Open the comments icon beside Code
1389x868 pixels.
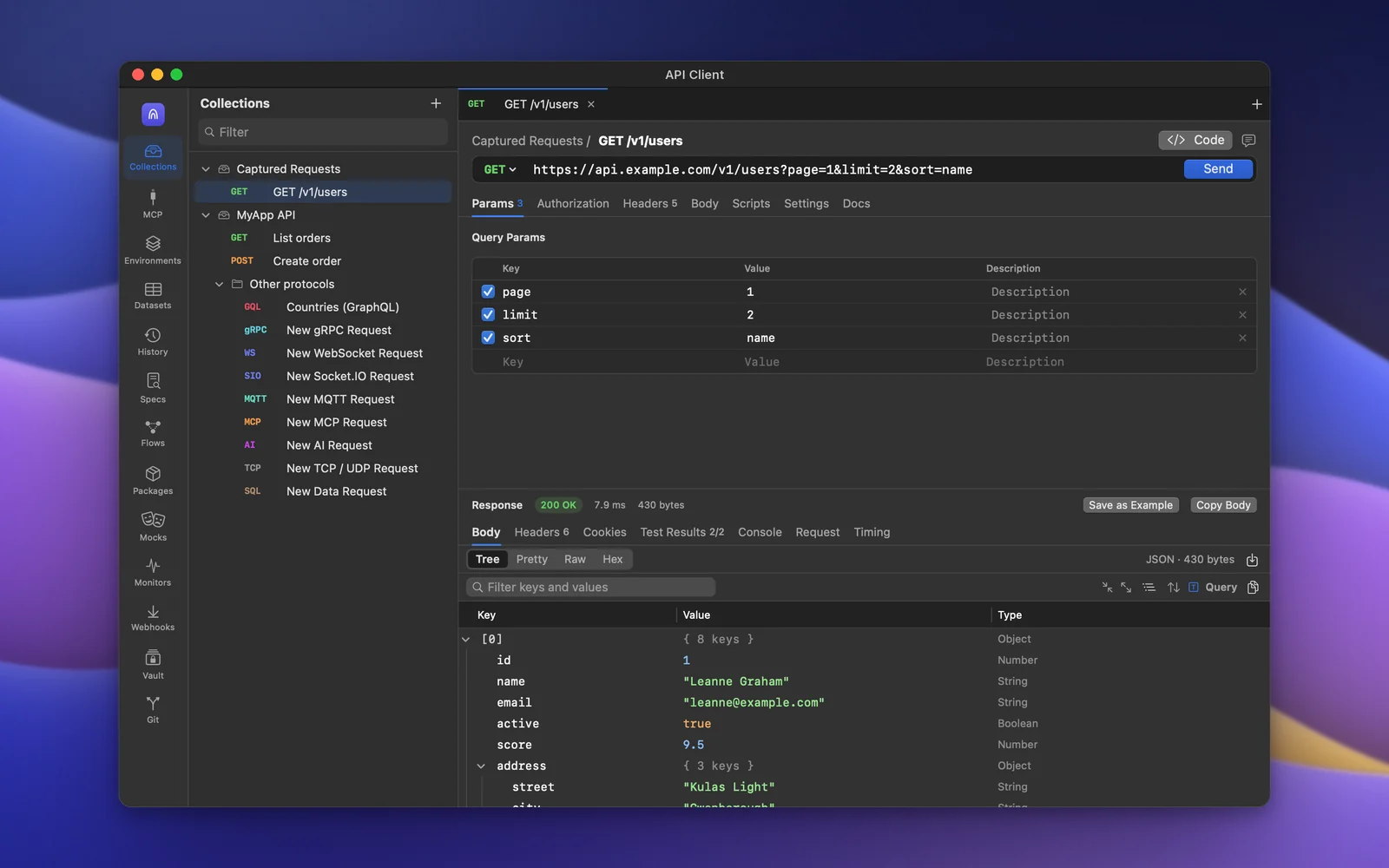tap(1248, 141)
